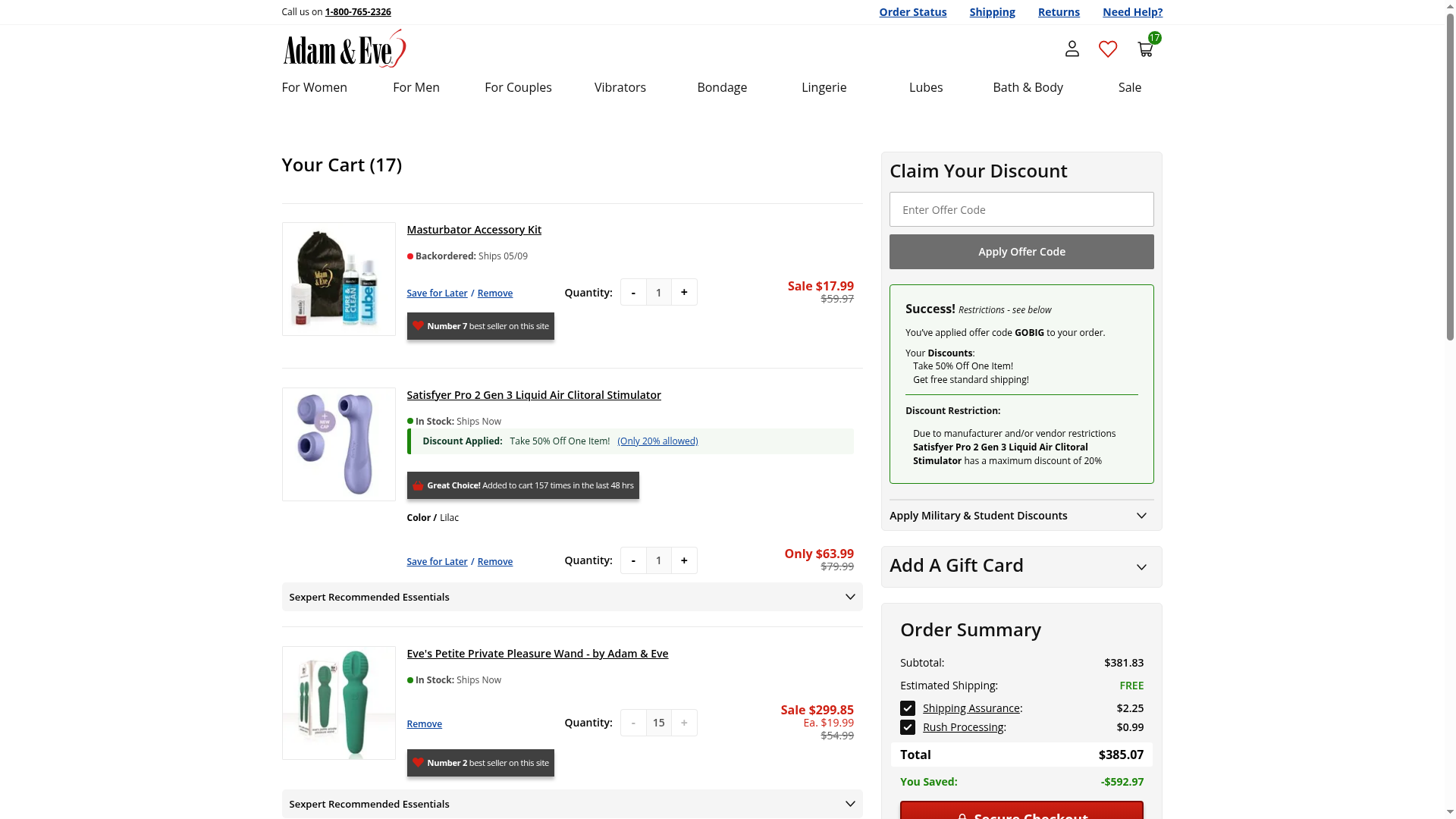This screenshot has height=819, width=1456.
Task: Open the Vibrators menu
Action: pos(620,87)
